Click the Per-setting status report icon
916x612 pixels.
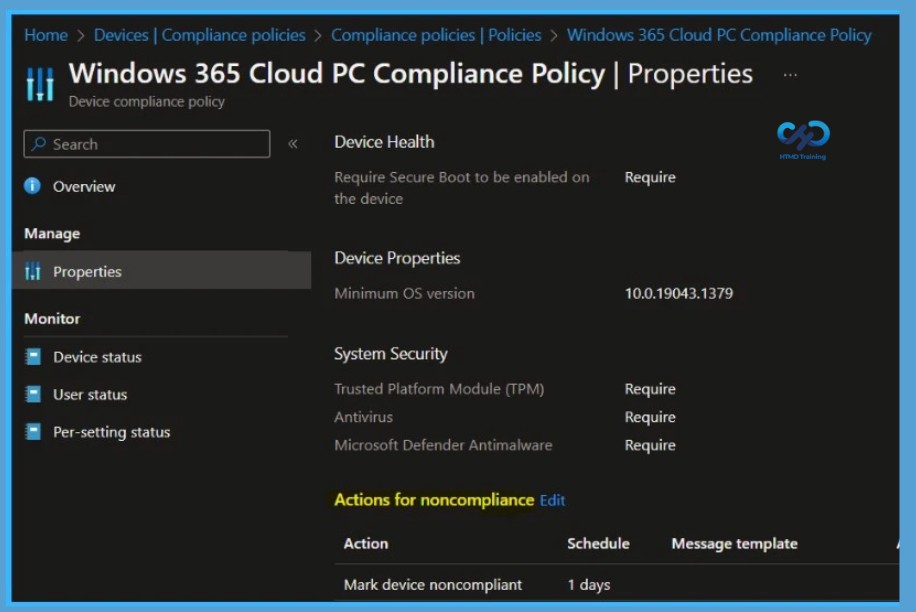(33, 432)
